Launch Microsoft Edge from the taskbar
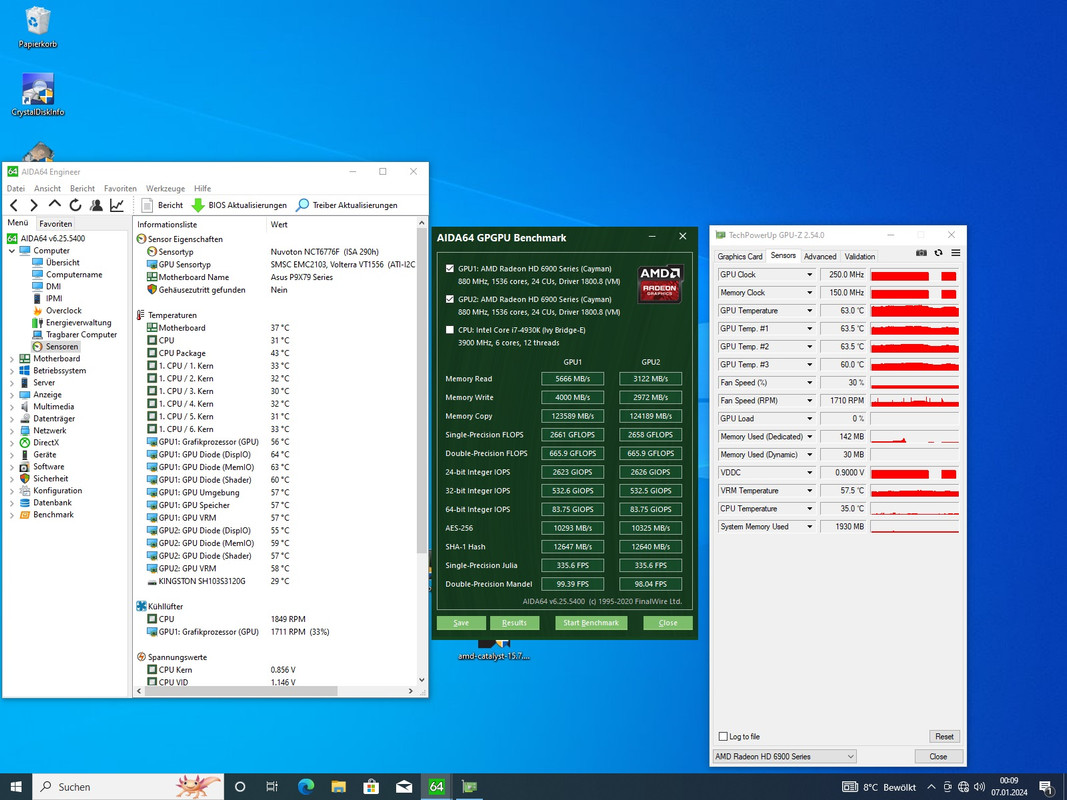 coord(306,786)
